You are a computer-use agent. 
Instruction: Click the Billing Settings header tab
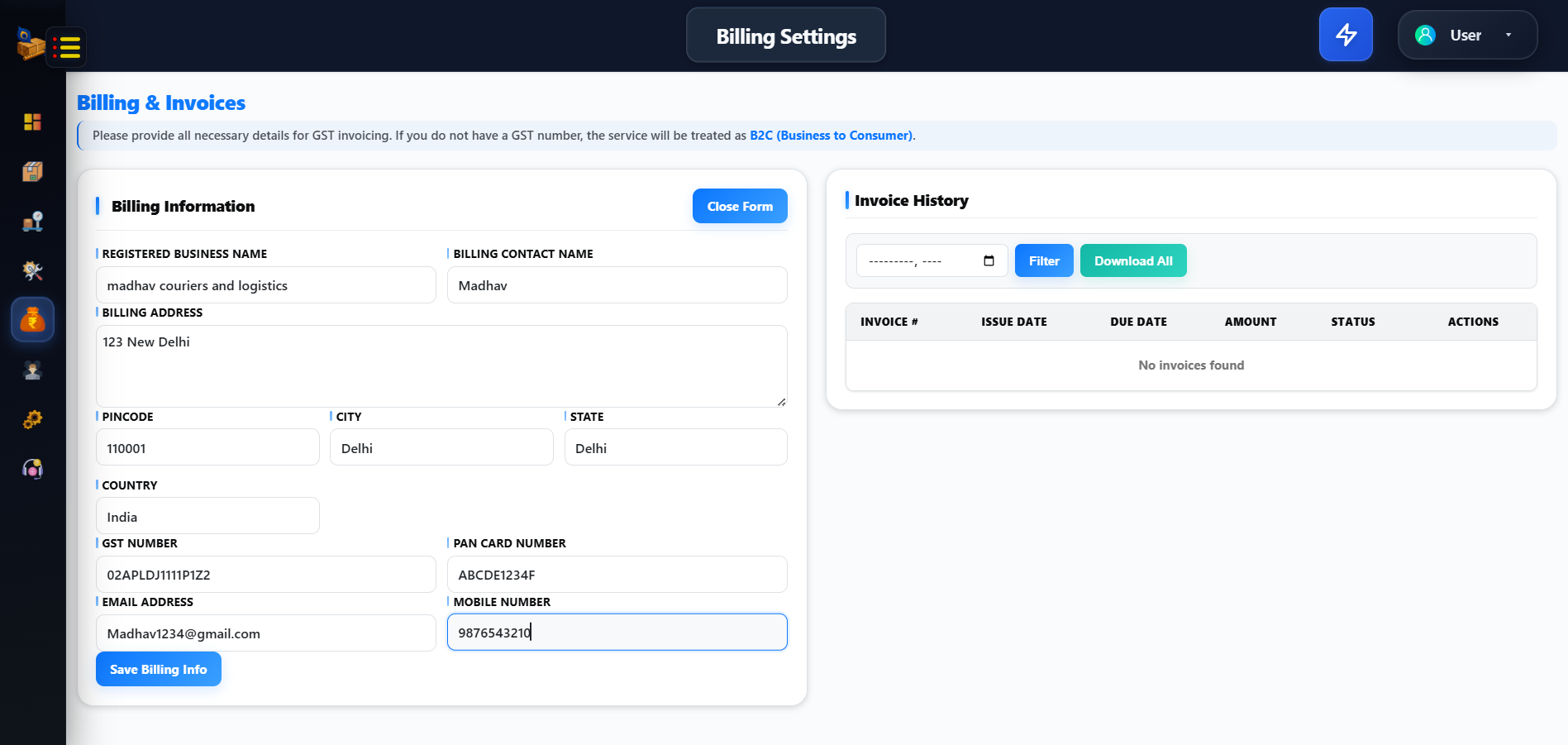785,36
